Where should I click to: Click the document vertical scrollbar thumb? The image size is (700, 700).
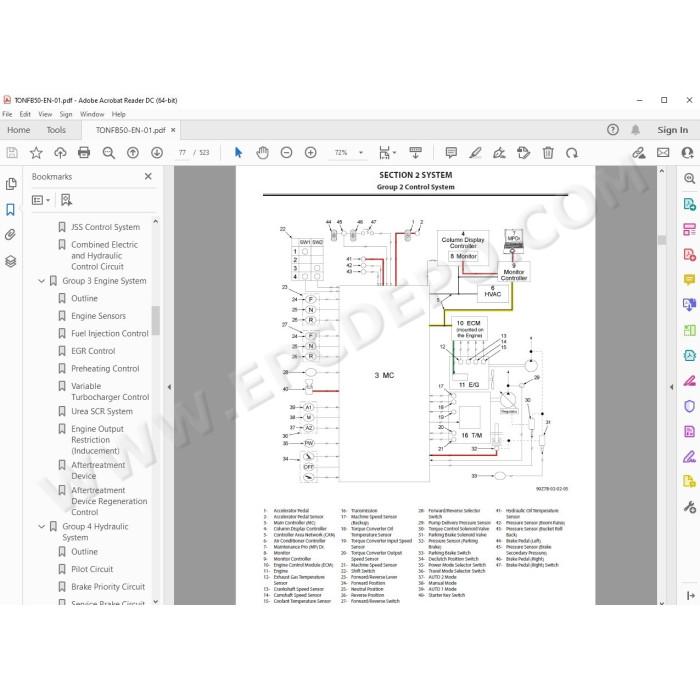pyautogui.click(x=662, y=240)
